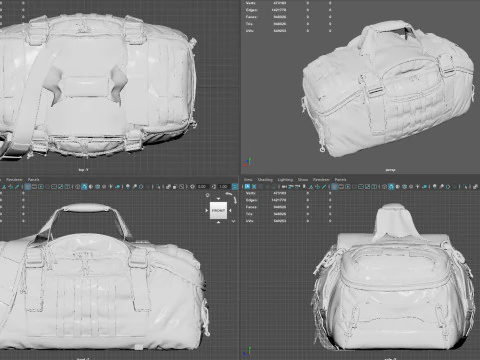The height and width of the screenshot is (360, 480).
Task: Toggle Isolate Select in side view toolbar
Action: point(465,187)
